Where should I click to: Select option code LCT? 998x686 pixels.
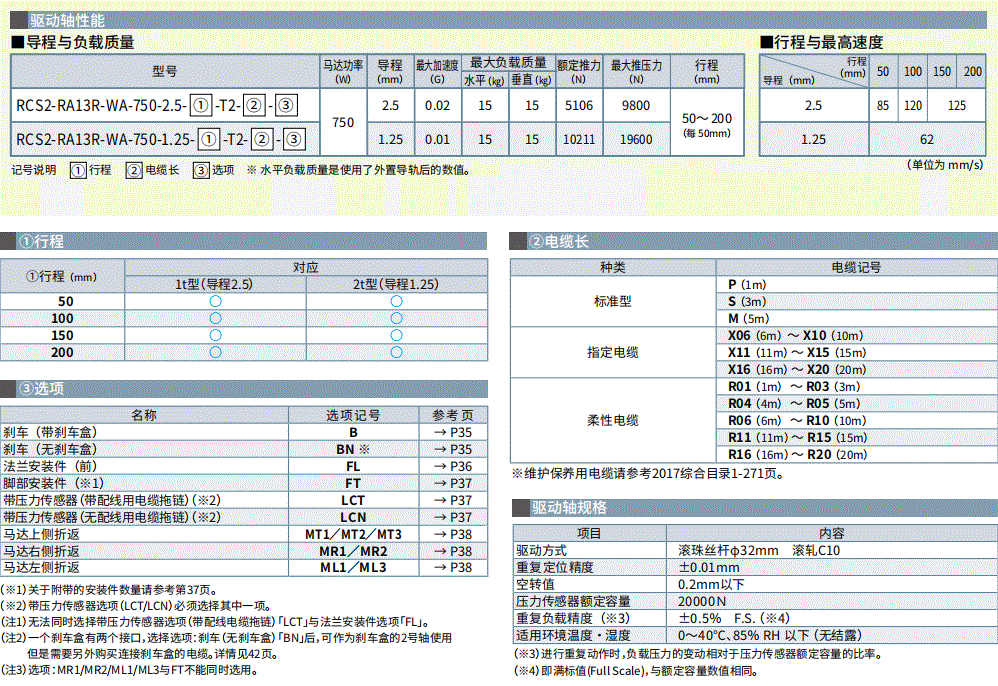coord(353,500)
